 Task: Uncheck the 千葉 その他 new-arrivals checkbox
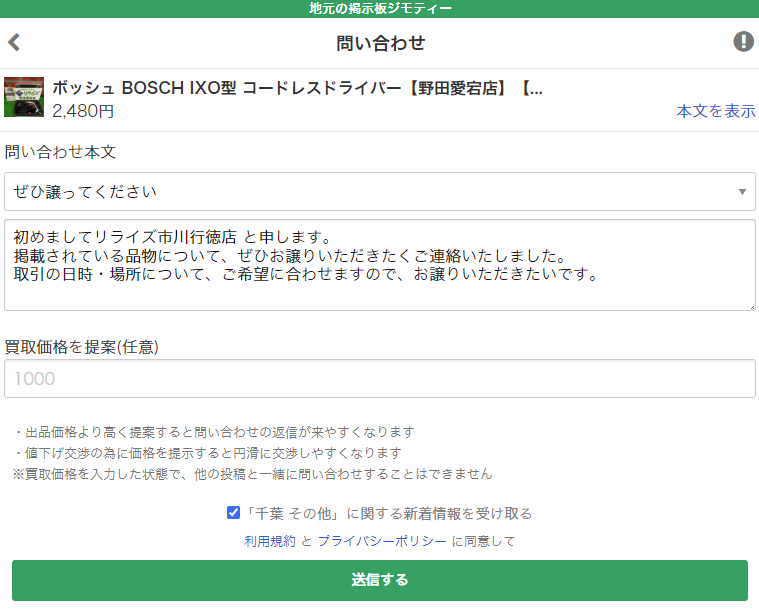click(234, 513)
